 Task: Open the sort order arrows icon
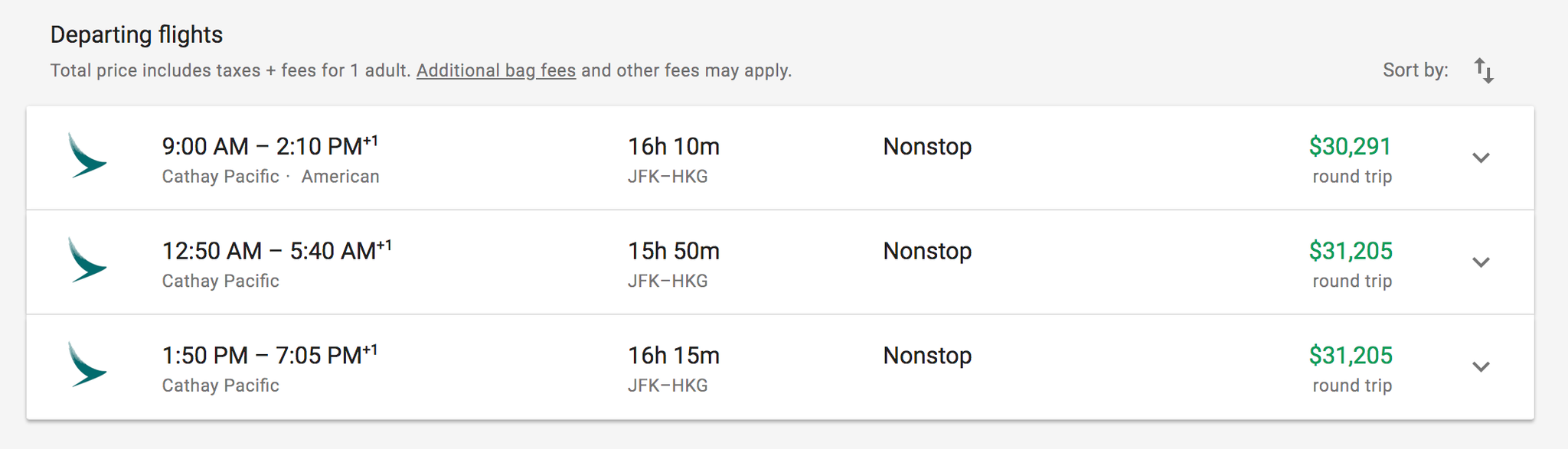click(1484, 71)
